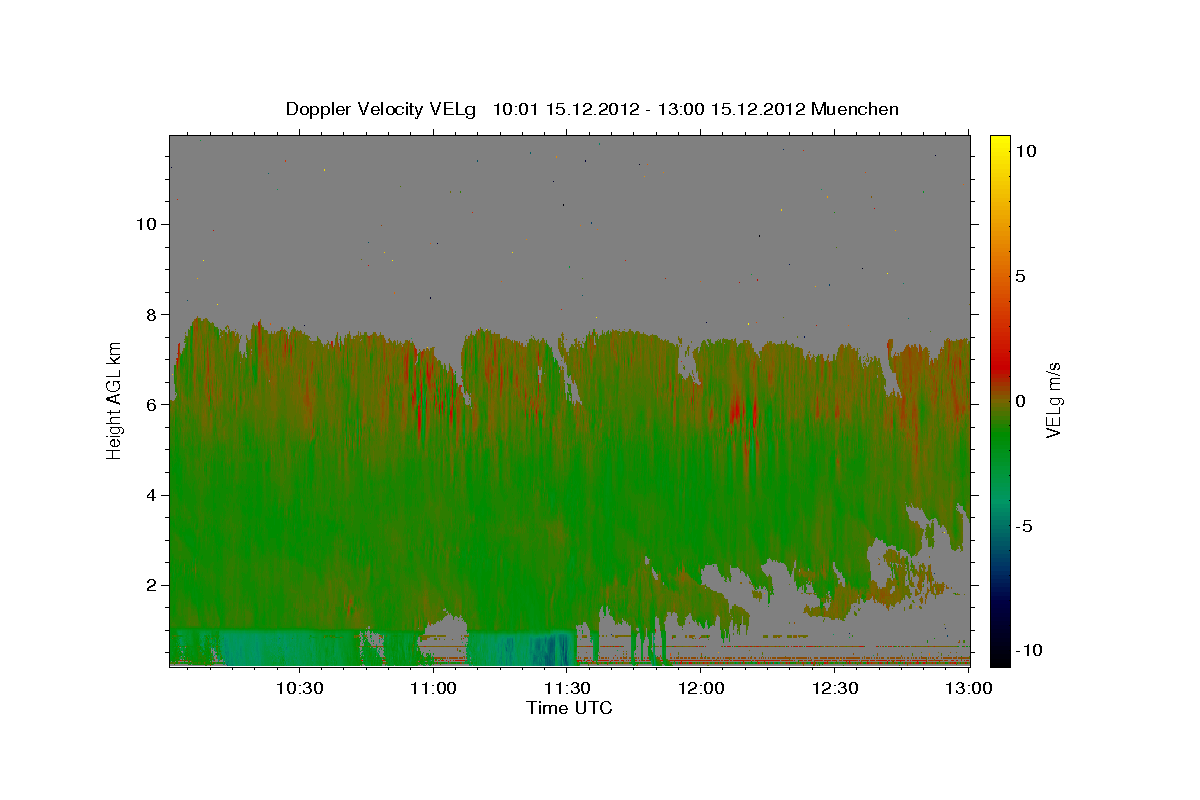Click the black bottom of the colorbar

(1000, 655)
